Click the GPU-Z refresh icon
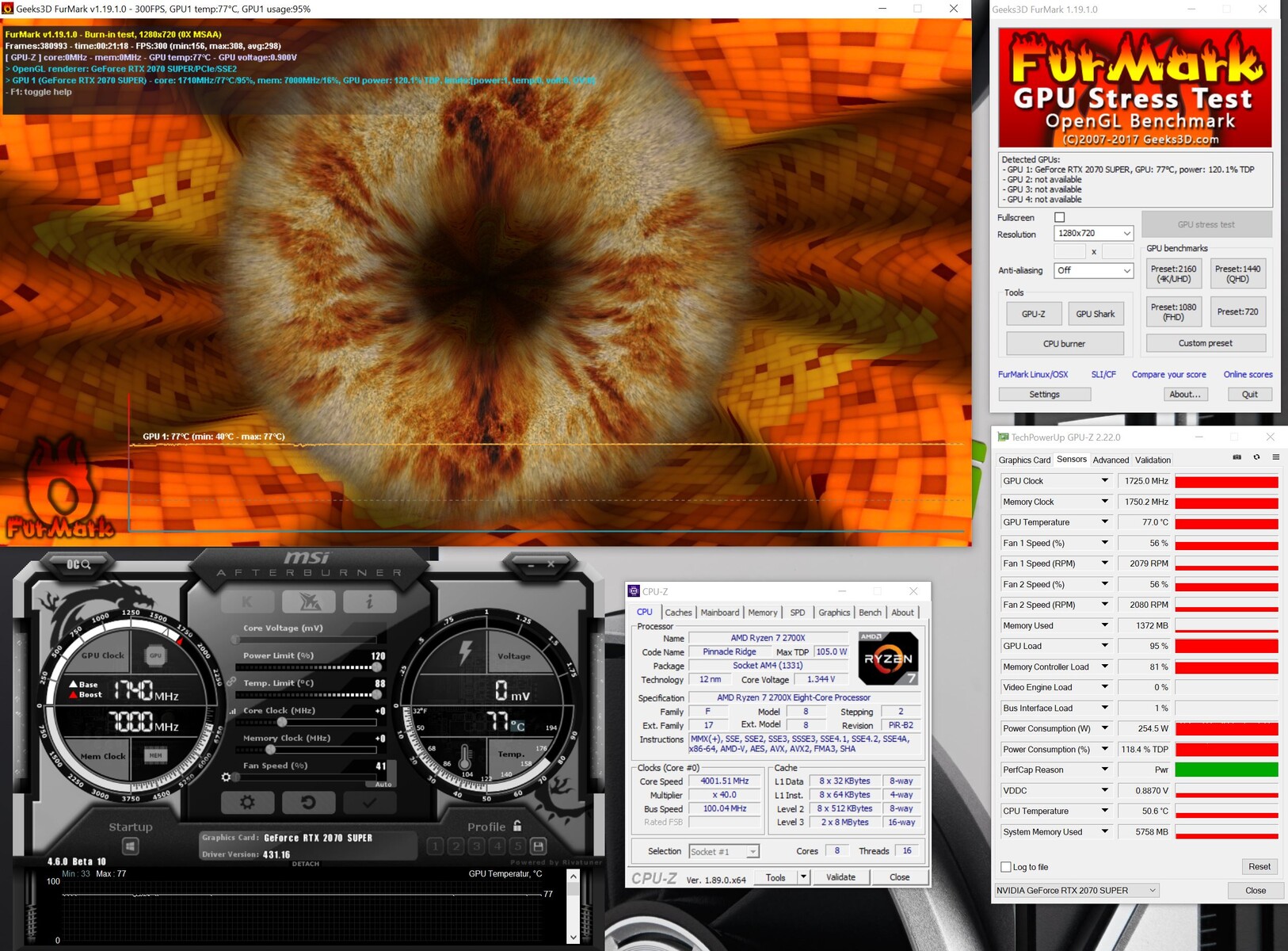Image resolution: width=1288 pixels, height=951 pixels. (x=1256, y=457)
